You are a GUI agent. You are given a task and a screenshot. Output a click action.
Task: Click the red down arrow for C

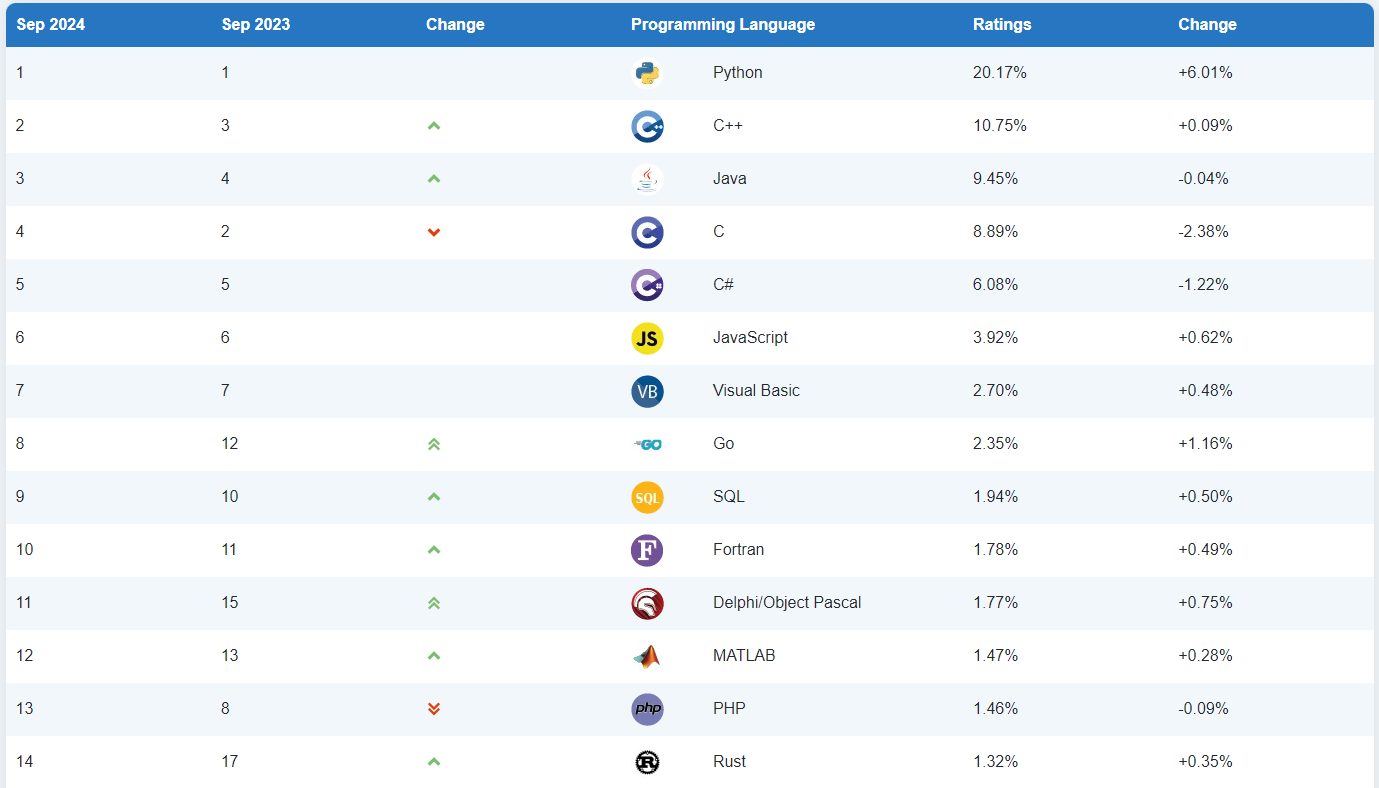[x=433, y=232]
